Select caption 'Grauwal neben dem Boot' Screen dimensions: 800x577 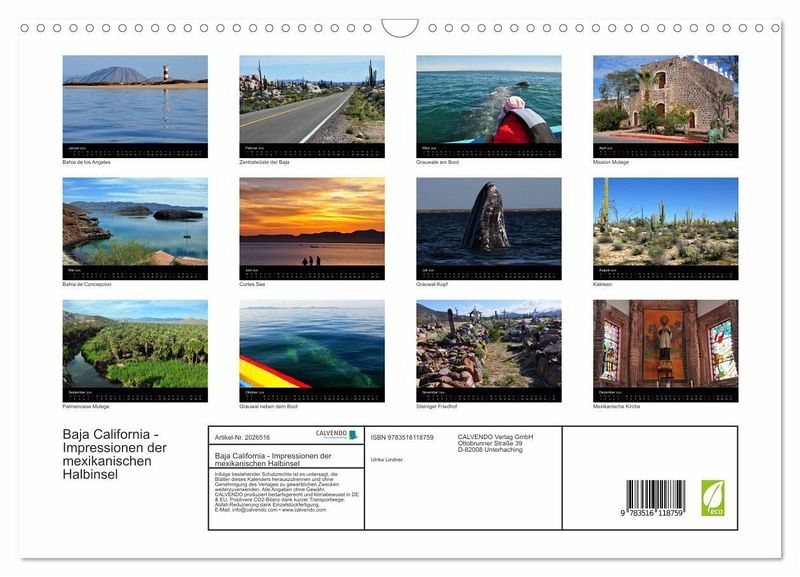(268, 407)
